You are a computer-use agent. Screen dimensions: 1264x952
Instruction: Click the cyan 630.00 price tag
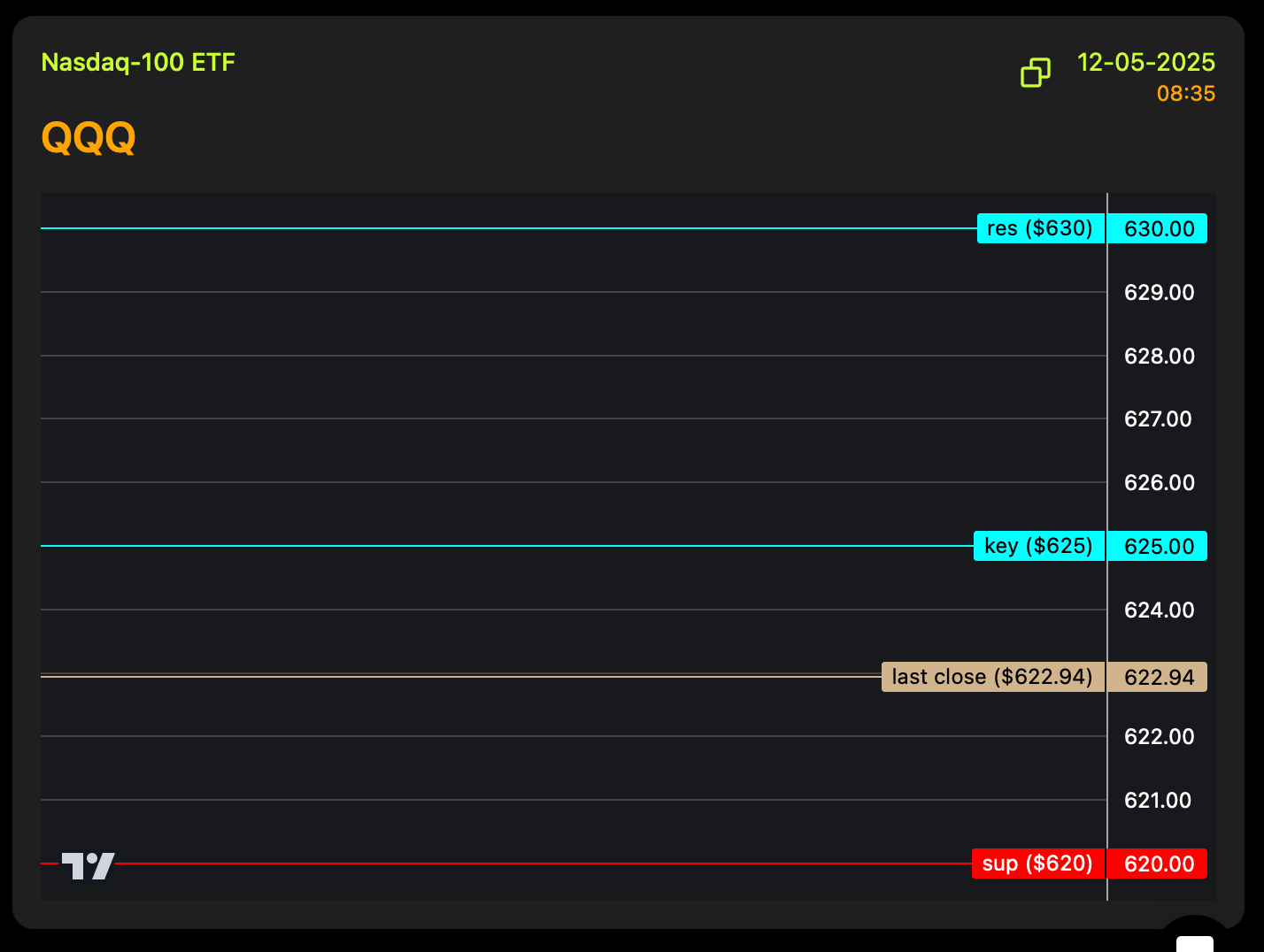1158,229
